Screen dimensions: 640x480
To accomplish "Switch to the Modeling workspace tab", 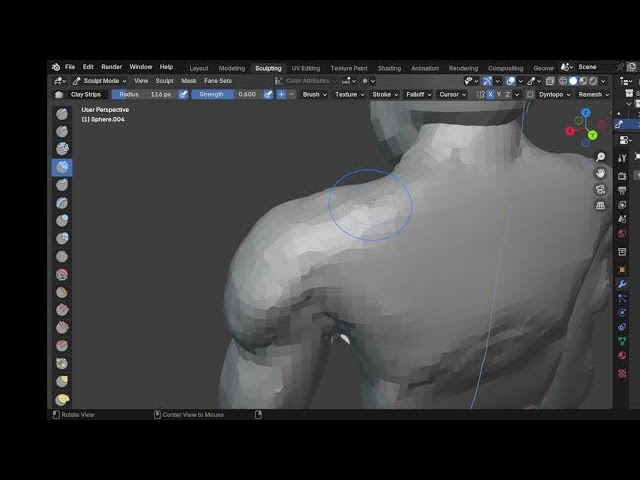I will click(231, 68).
